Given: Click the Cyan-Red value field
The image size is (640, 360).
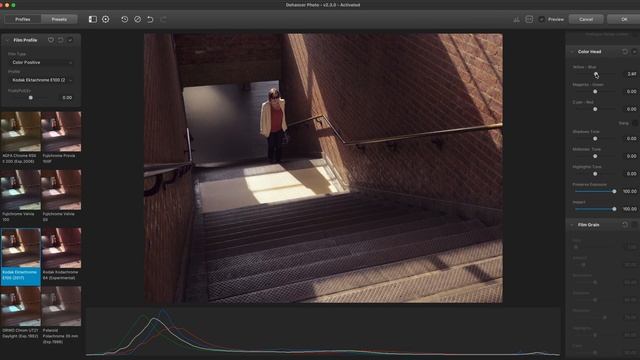Looking at the screenshot, I should pos(631,109).
